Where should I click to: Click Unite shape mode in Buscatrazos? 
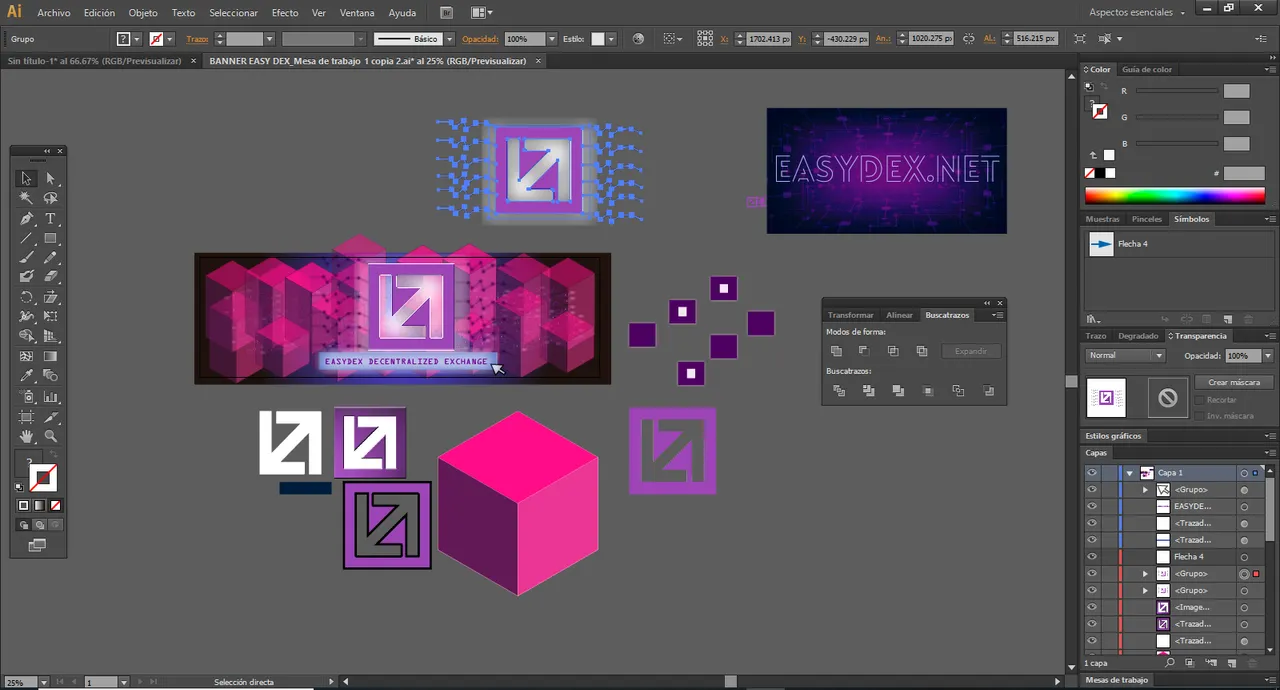(x=836, y=351)
